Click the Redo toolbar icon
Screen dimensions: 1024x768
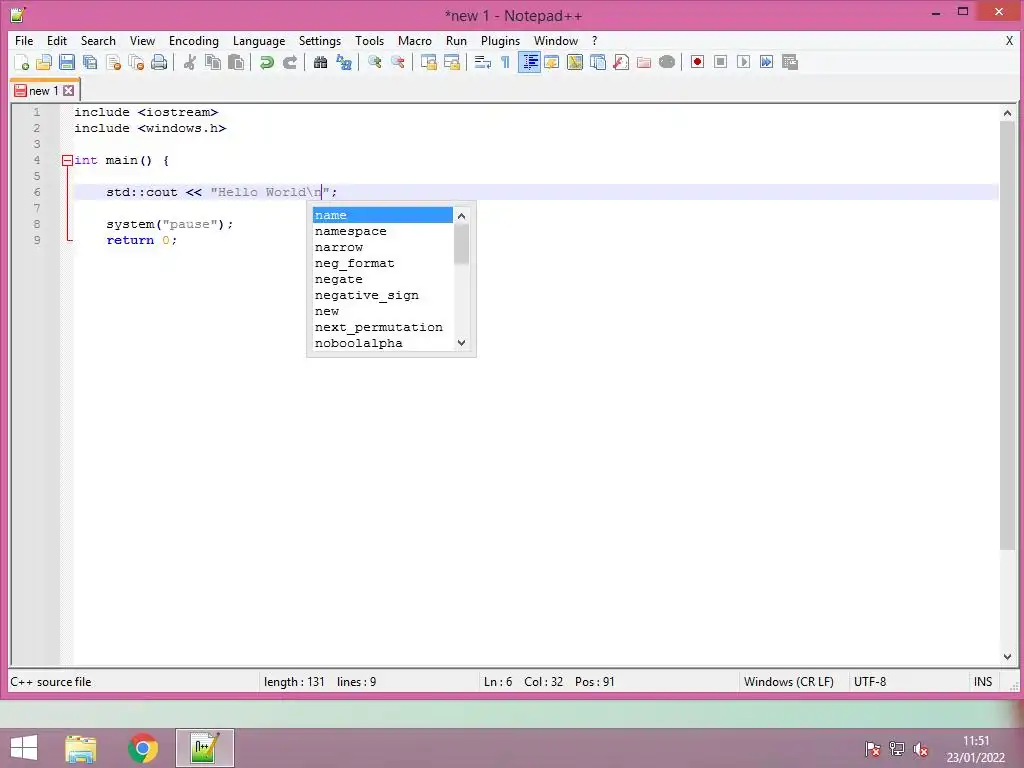coord(289,62)
